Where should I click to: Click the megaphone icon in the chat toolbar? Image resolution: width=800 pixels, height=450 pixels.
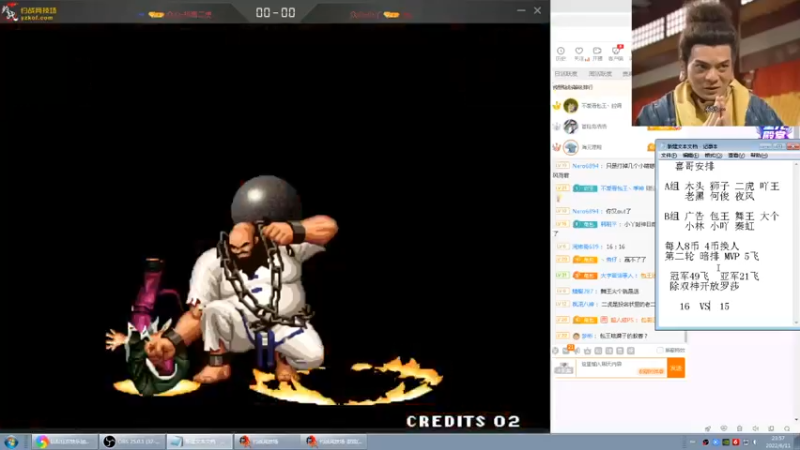pos(578,351)
